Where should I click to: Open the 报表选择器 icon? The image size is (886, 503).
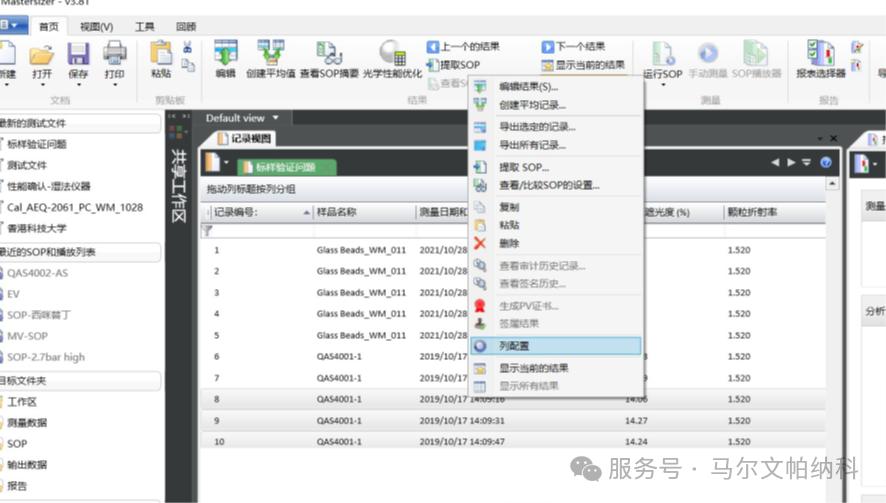tap(820, 53)
